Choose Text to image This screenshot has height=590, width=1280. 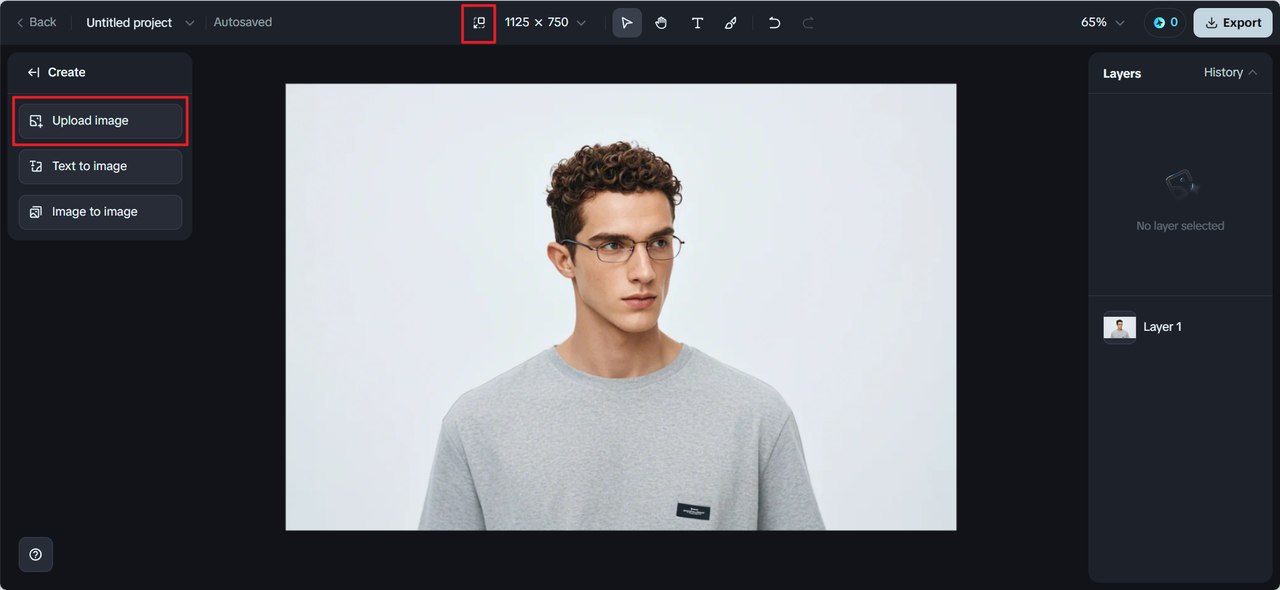pyautogui.click(x=100, y=166)
